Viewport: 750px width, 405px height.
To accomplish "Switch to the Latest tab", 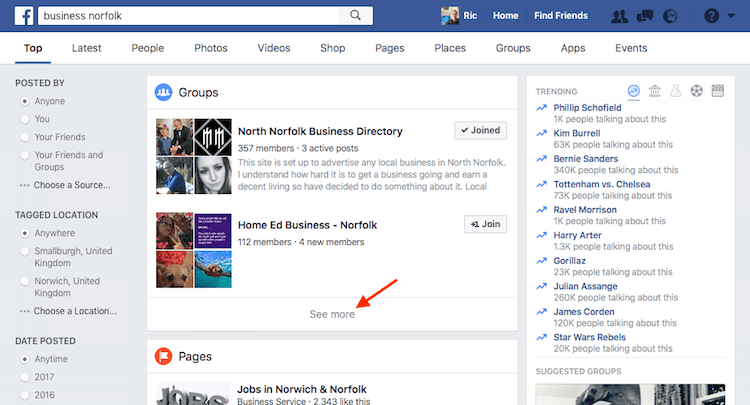I will coord(87,48).
